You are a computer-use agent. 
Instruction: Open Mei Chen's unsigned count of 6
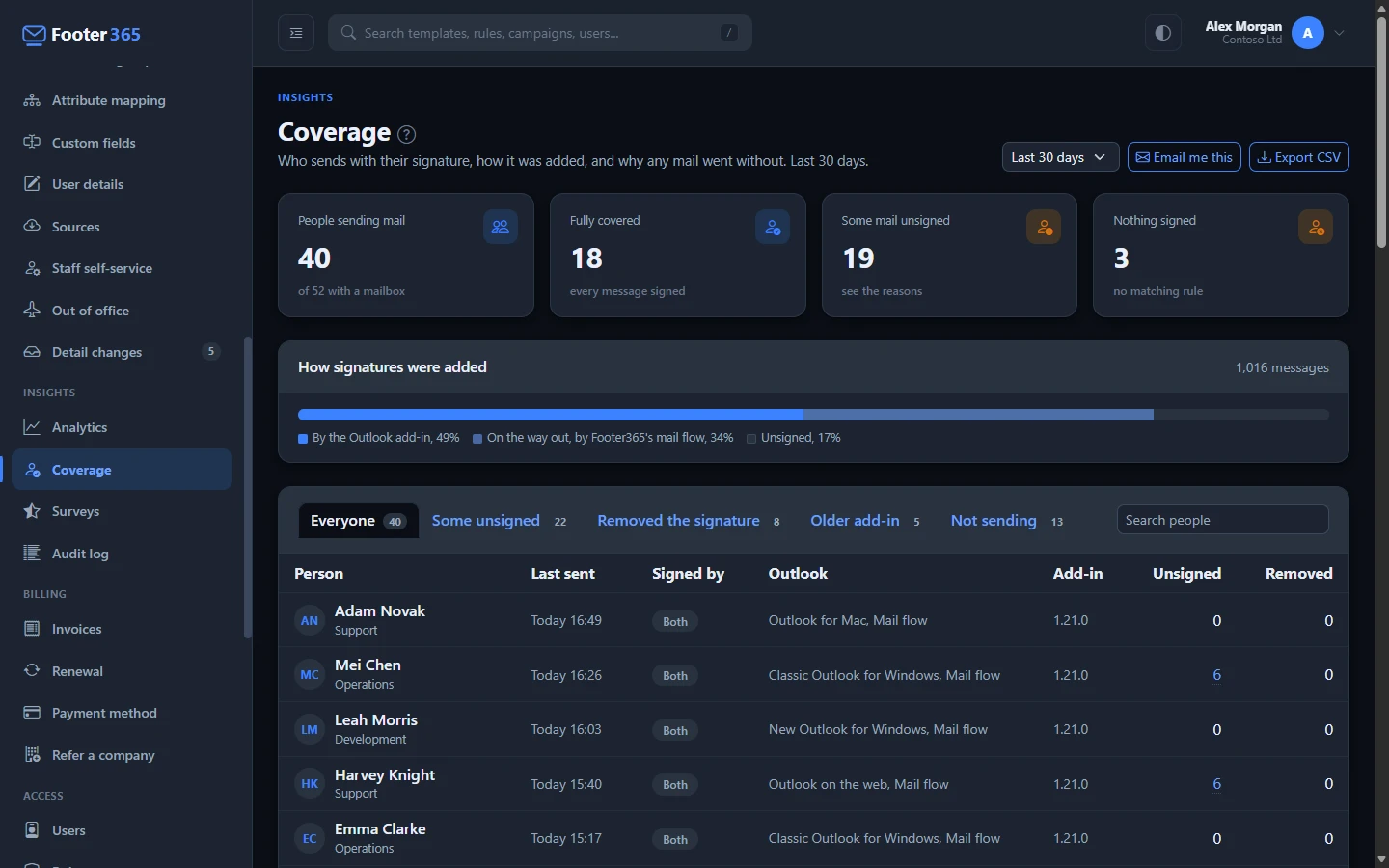pos(1216,675)
